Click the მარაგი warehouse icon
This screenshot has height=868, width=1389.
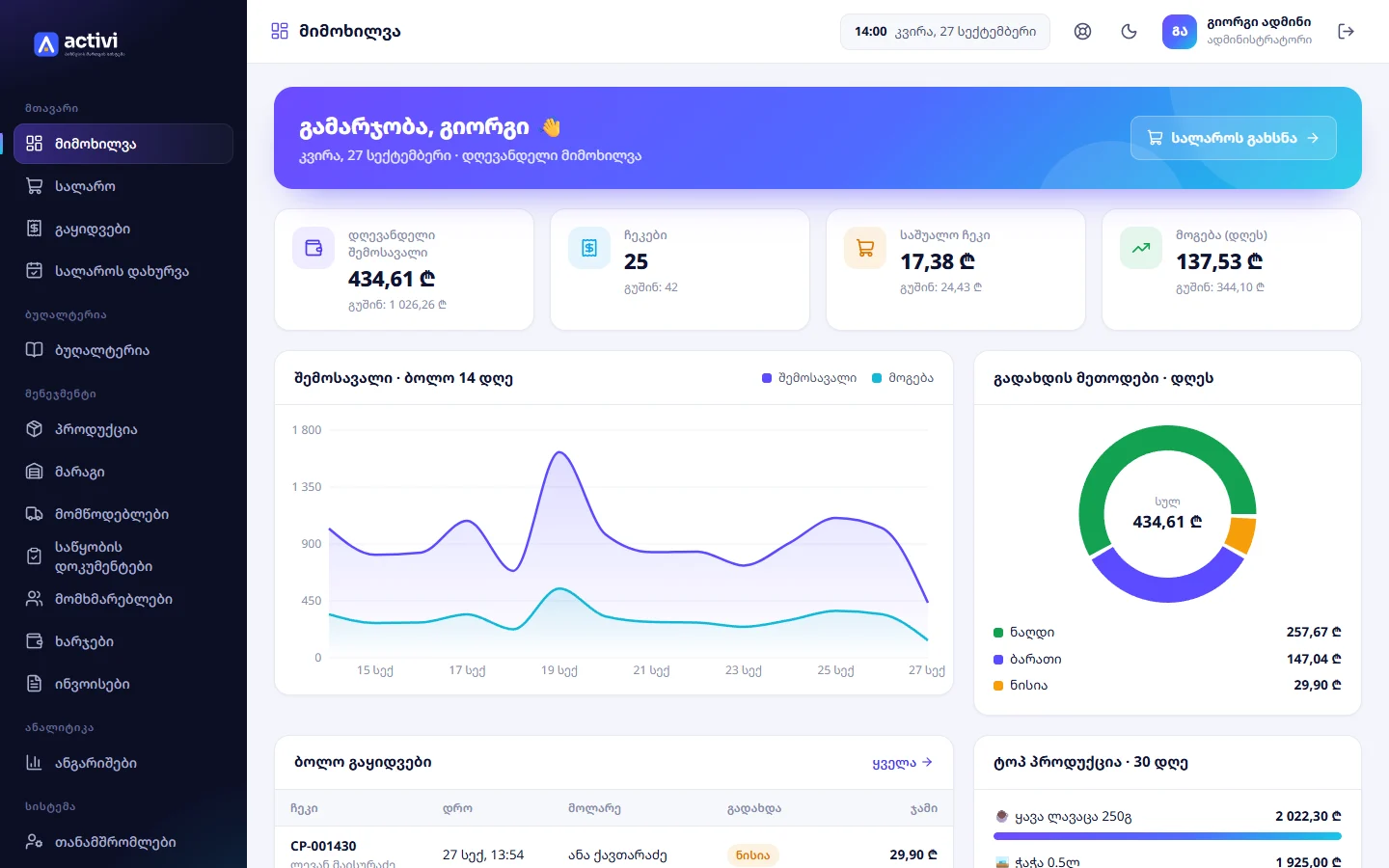click(34, 472)
